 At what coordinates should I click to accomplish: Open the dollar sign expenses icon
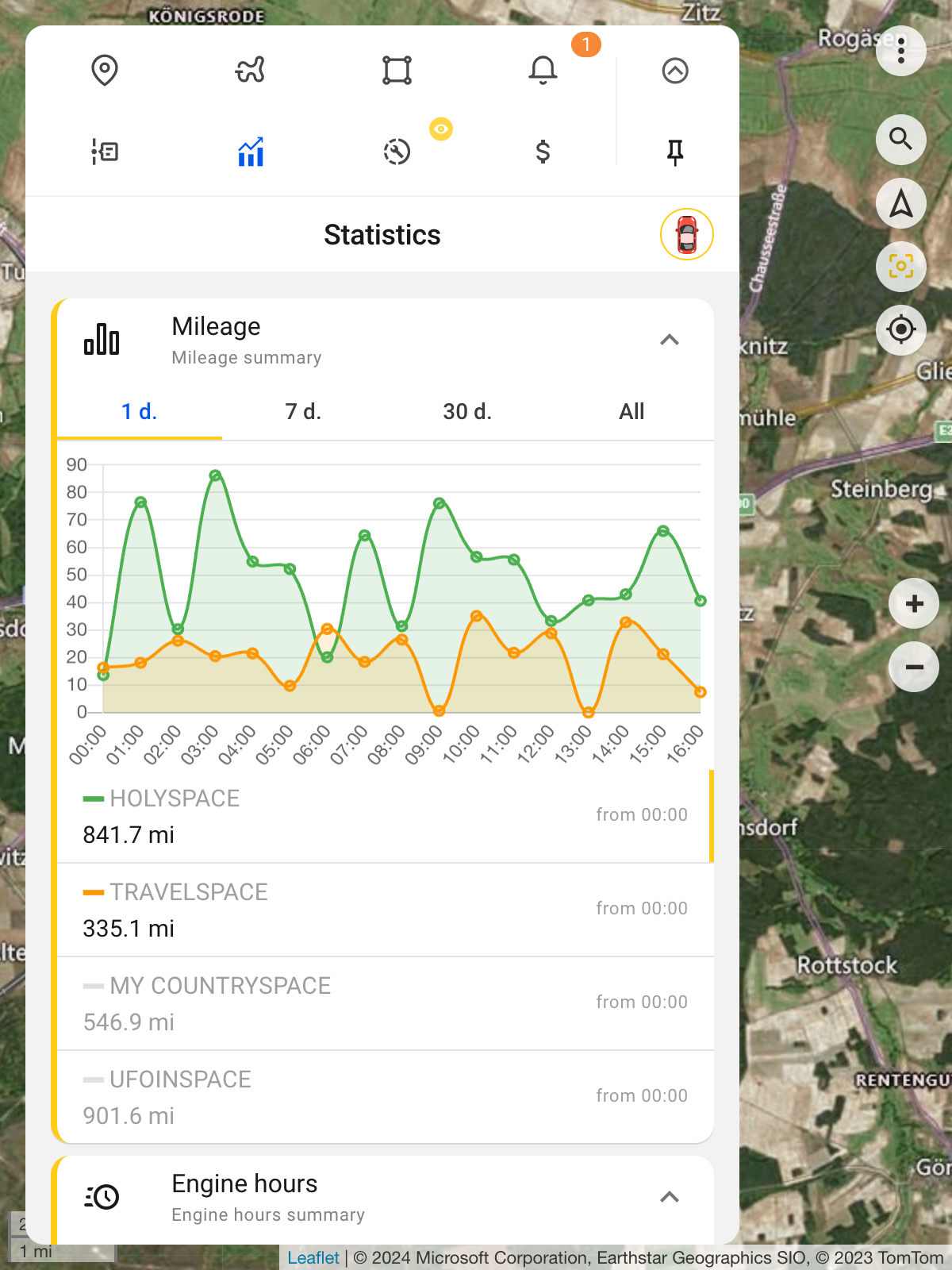click(543, 152)
